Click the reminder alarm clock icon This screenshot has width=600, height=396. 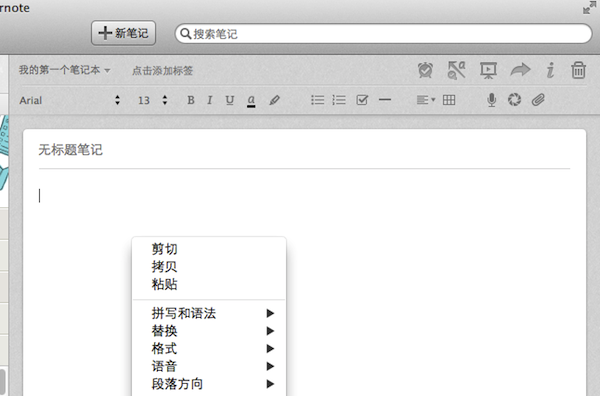425,70
